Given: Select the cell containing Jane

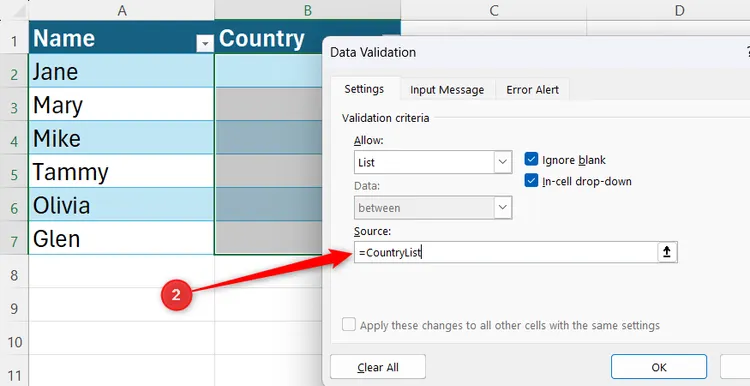Looking at the screenshot, I should pyautogui.click(x=121, y=71).
